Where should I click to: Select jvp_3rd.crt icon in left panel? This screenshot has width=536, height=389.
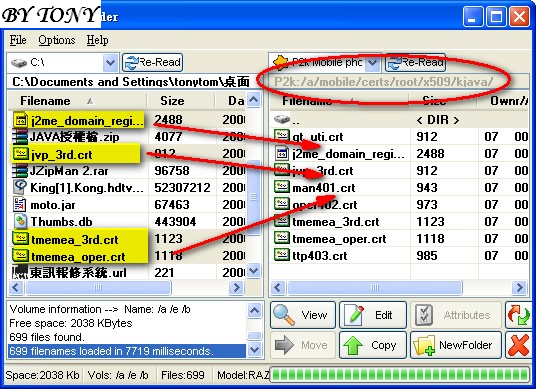coord(21,154)
